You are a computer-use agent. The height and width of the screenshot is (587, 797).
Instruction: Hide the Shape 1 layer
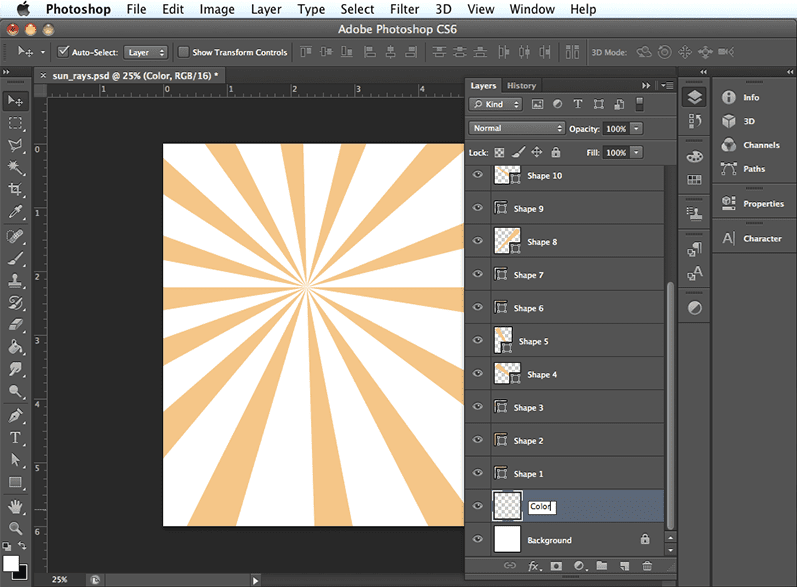pos(478,473)
